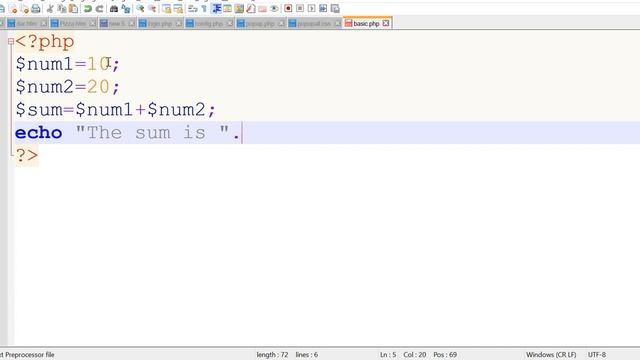Click the 'Pos : 69' status entry
The image size is (640, 360).
coord(445,355)
